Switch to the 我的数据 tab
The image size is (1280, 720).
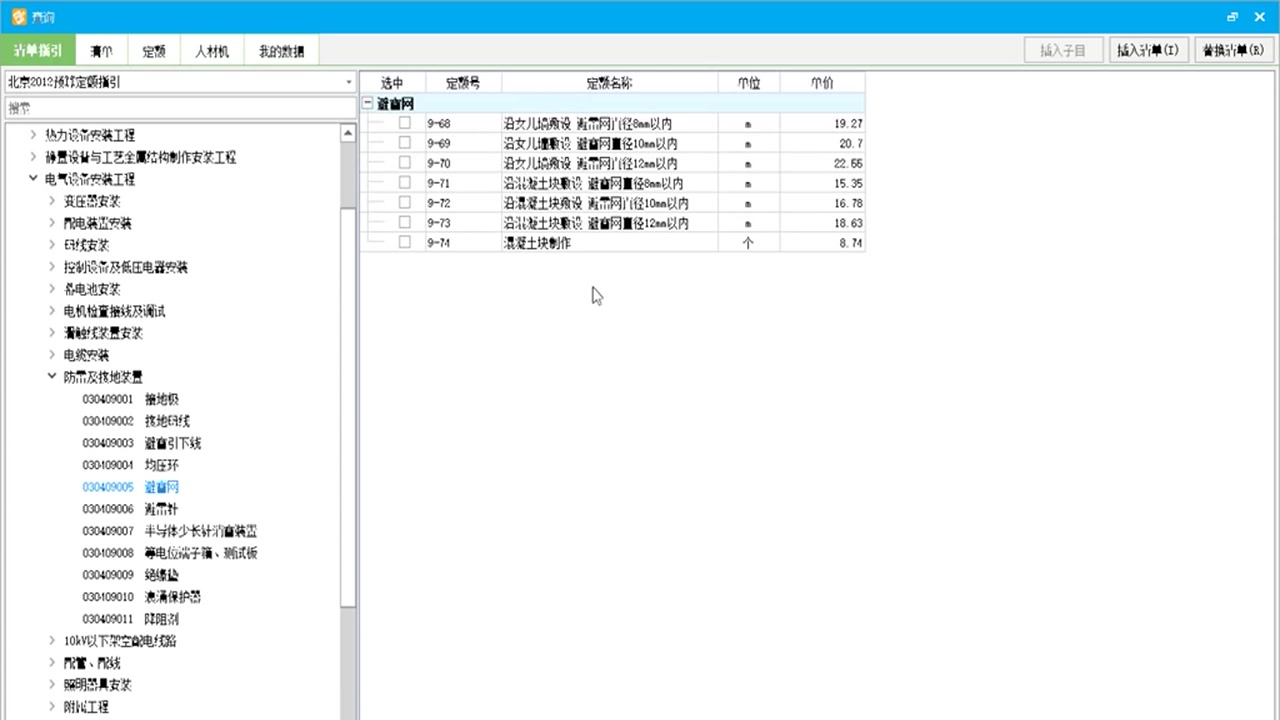coord(281,51)
